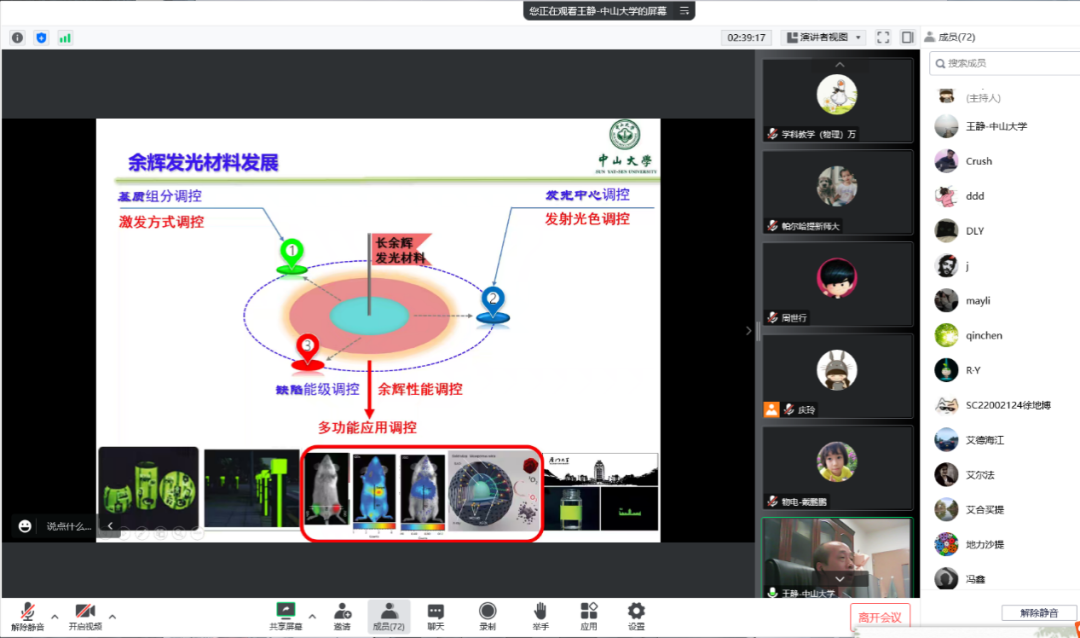Raise hand using the 举手 icon
Image resolution: width=1080 pixels, height=638 pixels.
(x=540, y=616)
